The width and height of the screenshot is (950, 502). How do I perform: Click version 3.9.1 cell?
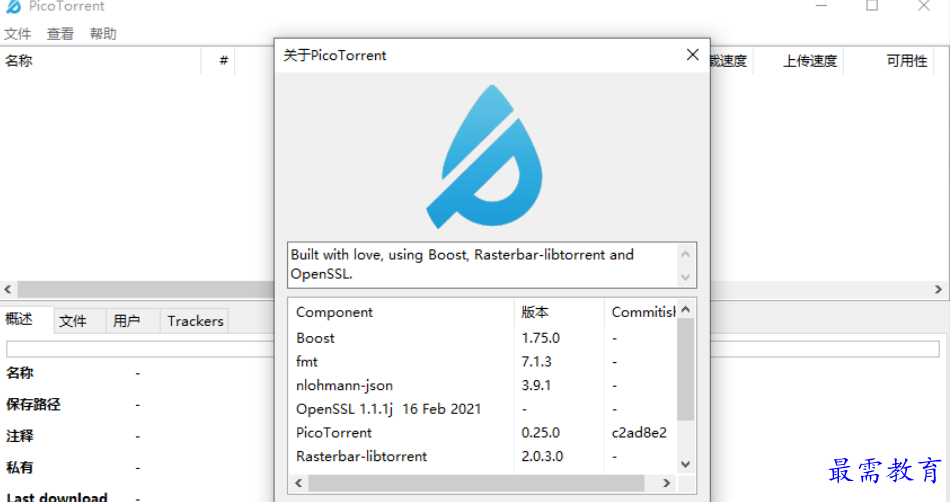point(536,385)
